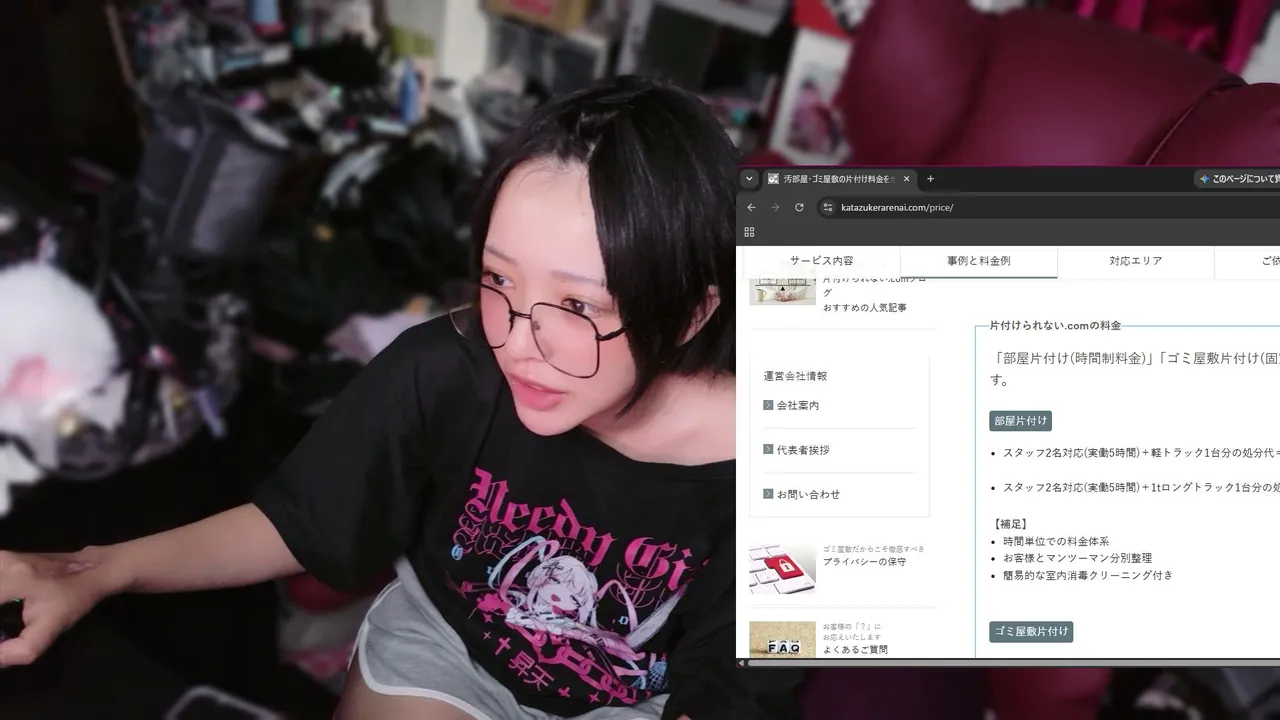The height and width of the screenshot is (720, 1280).
Task: Open the apps grid in the bookmarks bar
Action: 749,232
